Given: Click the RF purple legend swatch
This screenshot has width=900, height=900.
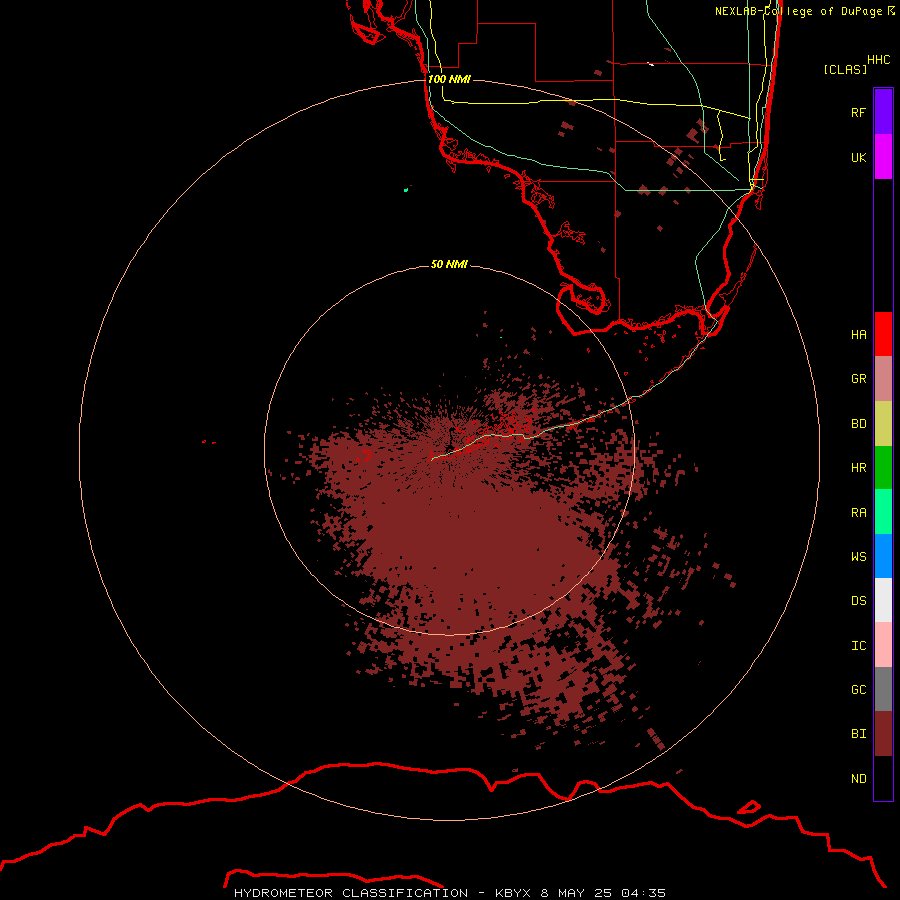Looking at the screenshot, I should pos(883,112).
